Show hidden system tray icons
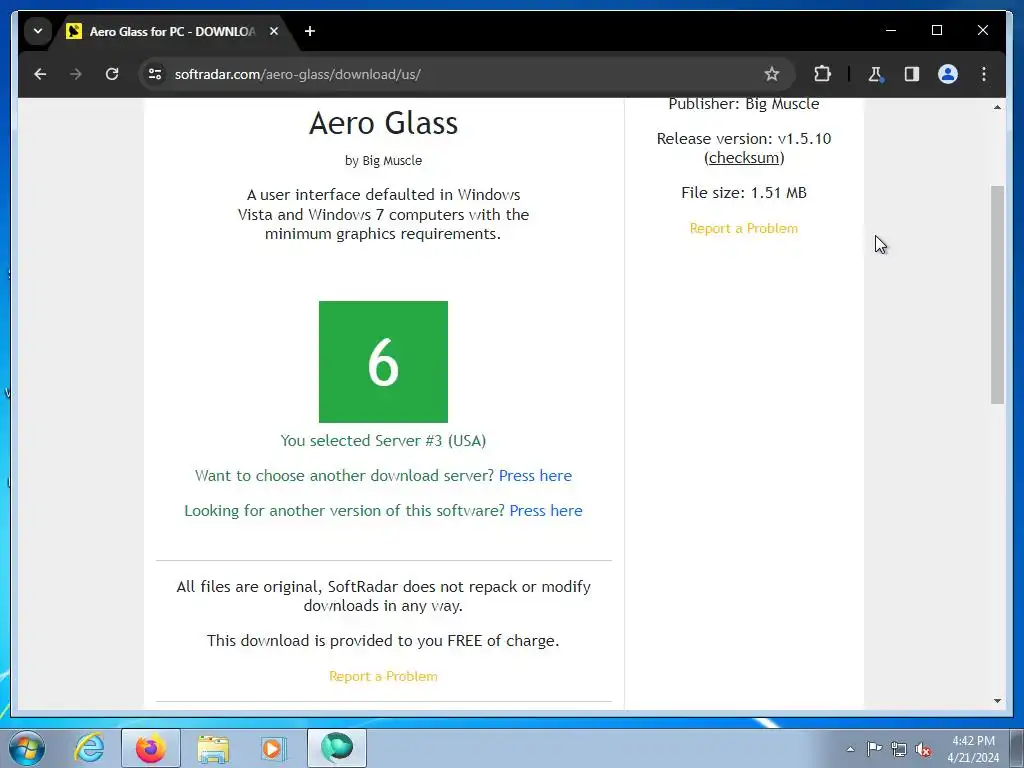Image resolution: width=1024 pixels, height=768 pixels. pos(850,749)
